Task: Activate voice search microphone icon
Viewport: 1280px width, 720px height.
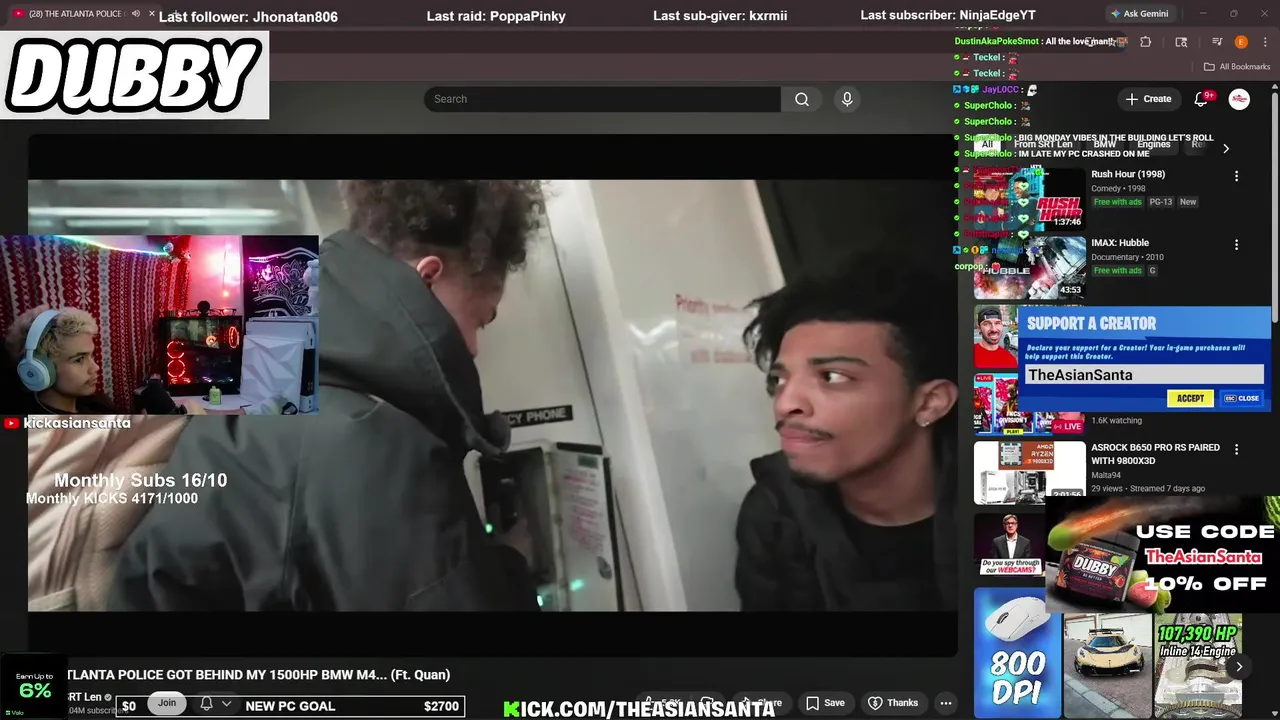Action: coord(847,99)
